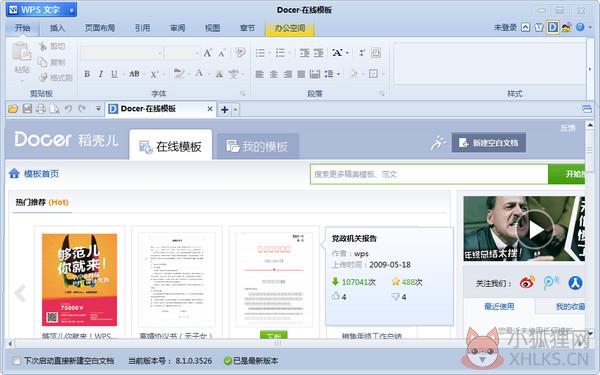Click the borders grid icon
This screenshot has height=375, width=600.
pyautogui.click(x=373, y=73)
